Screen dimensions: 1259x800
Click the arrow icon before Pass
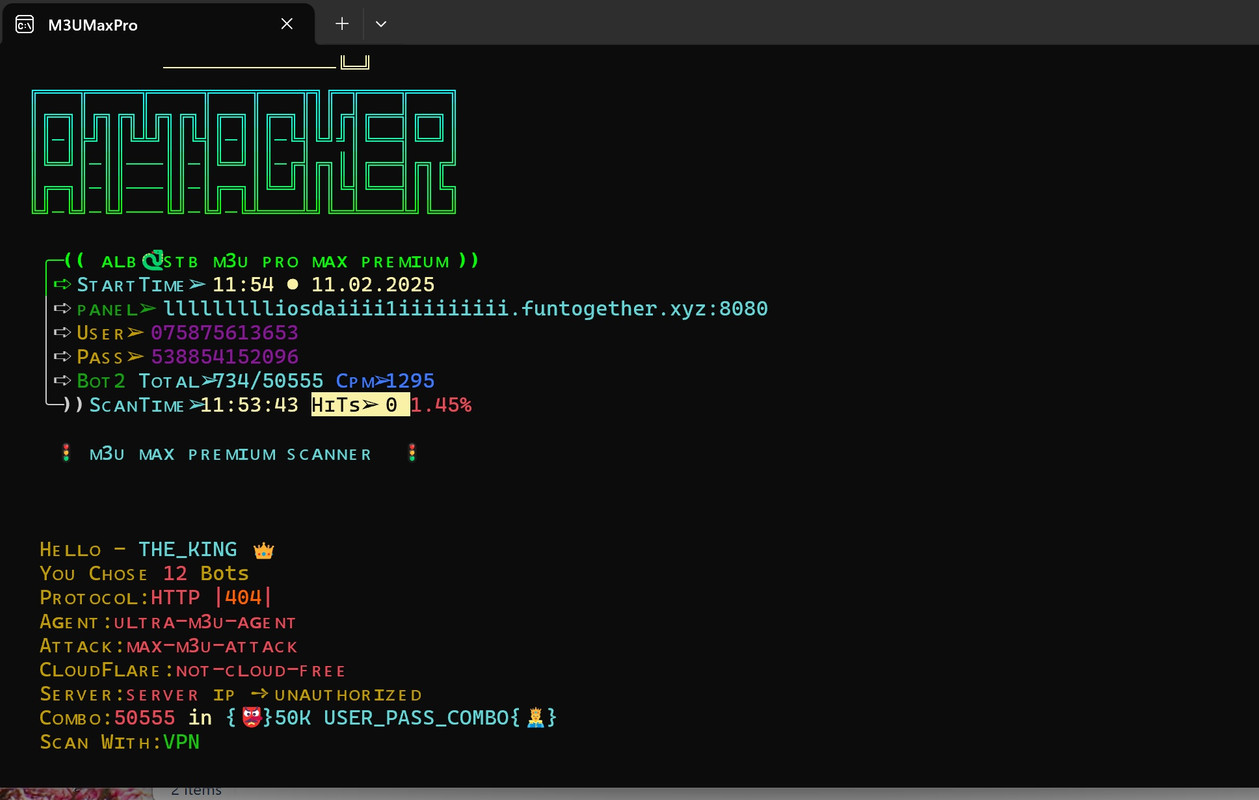coord(63,357)
